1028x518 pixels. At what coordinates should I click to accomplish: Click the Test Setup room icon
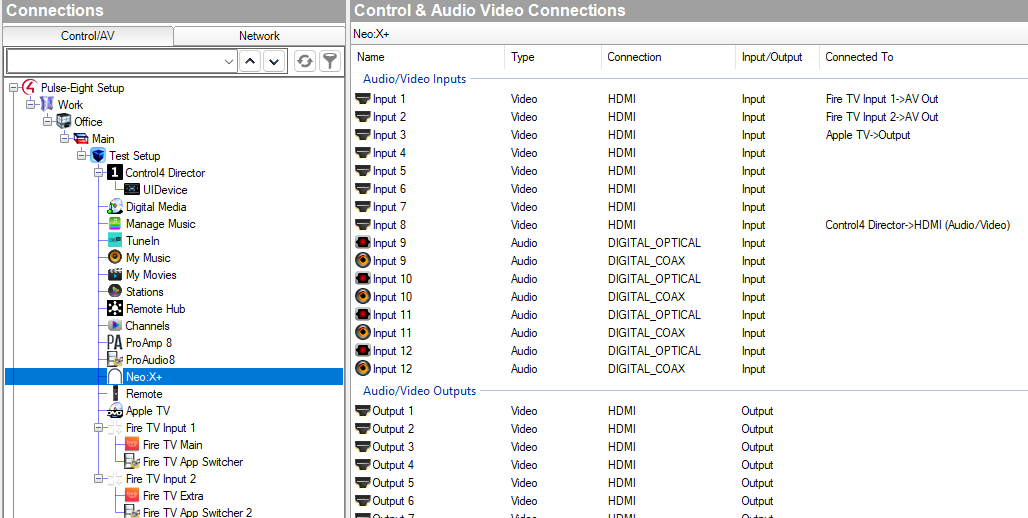click(98, 155)
